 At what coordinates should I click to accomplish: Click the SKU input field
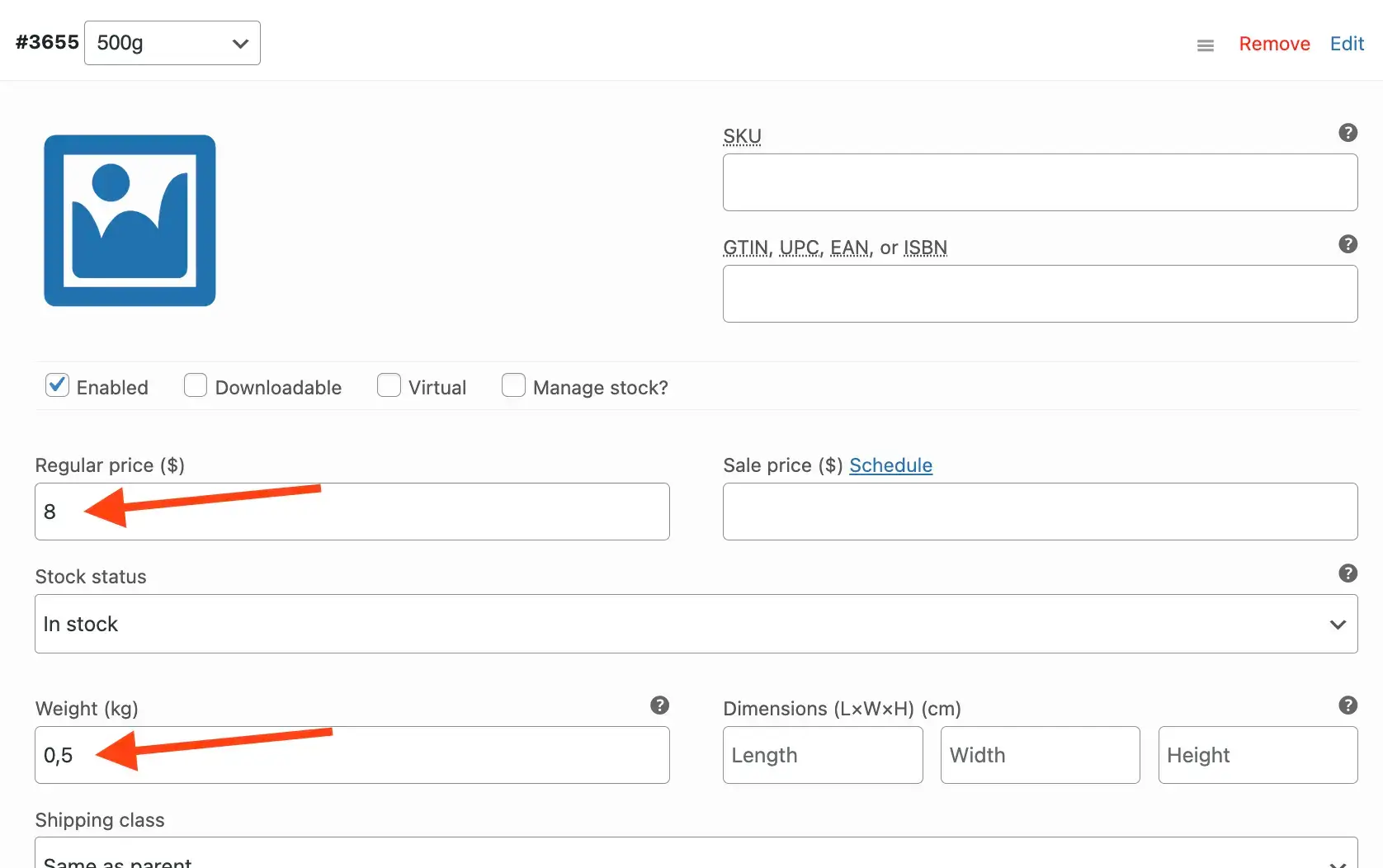coord(1040,182)
